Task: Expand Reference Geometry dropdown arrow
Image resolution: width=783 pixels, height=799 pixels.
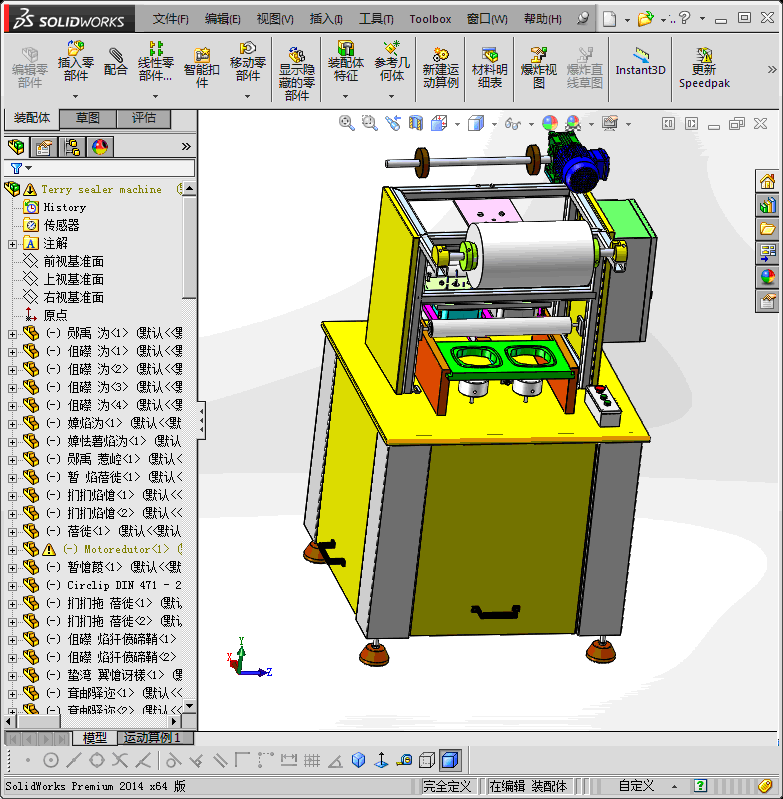Action: (x=391, y=96)
